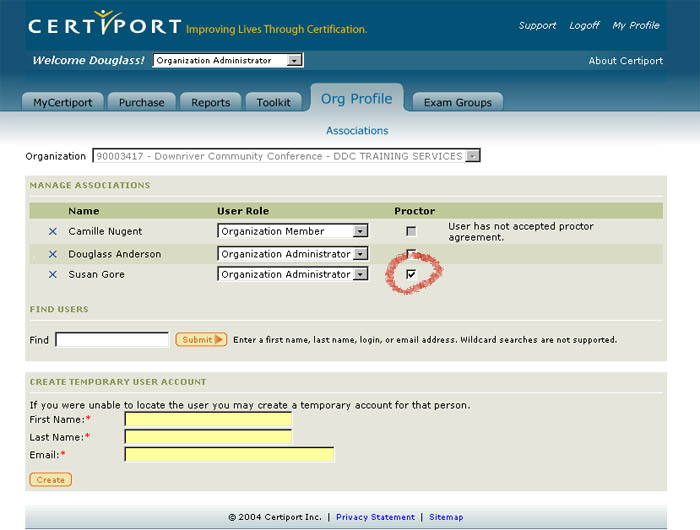Change Susan Gore's user role dropdown

[293, 274]
